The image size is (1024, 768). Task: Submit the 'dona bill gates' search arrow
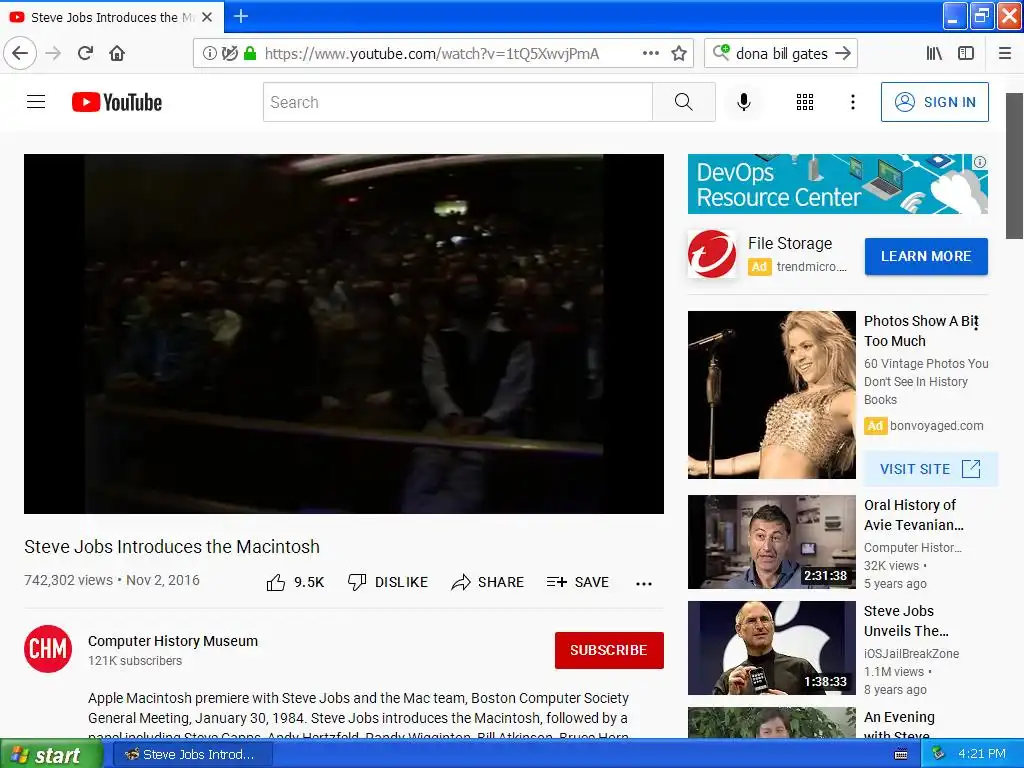[x=843, y=53]
